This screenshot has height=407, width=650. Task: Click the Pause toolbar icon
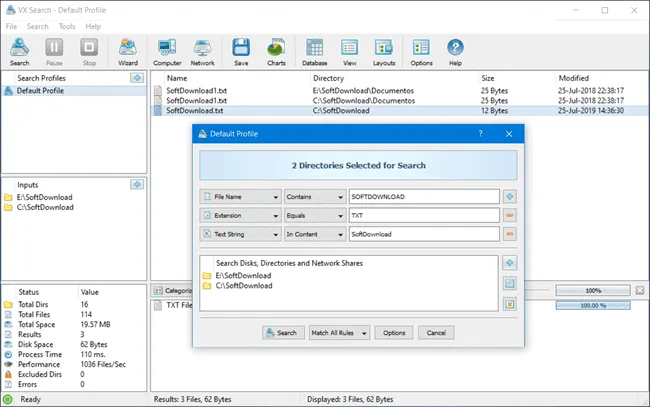tap(54, 52)
